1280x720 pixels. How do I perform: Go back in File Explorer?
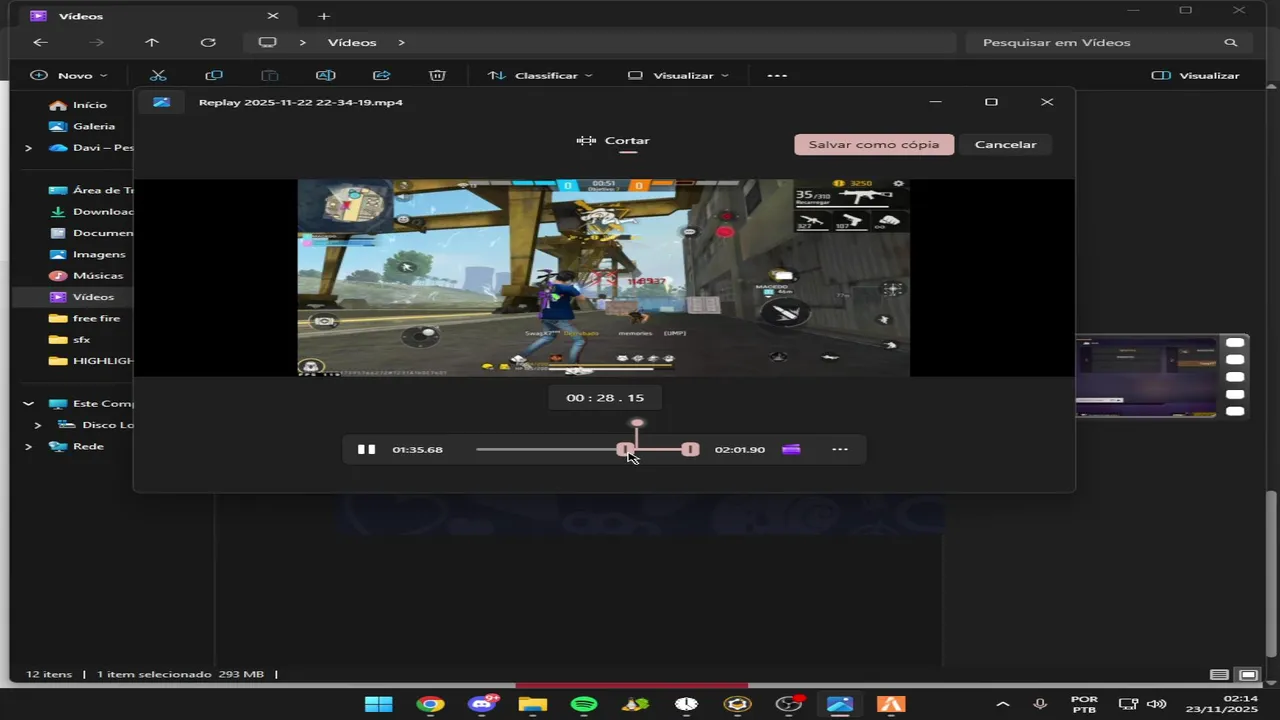[40, 42]
